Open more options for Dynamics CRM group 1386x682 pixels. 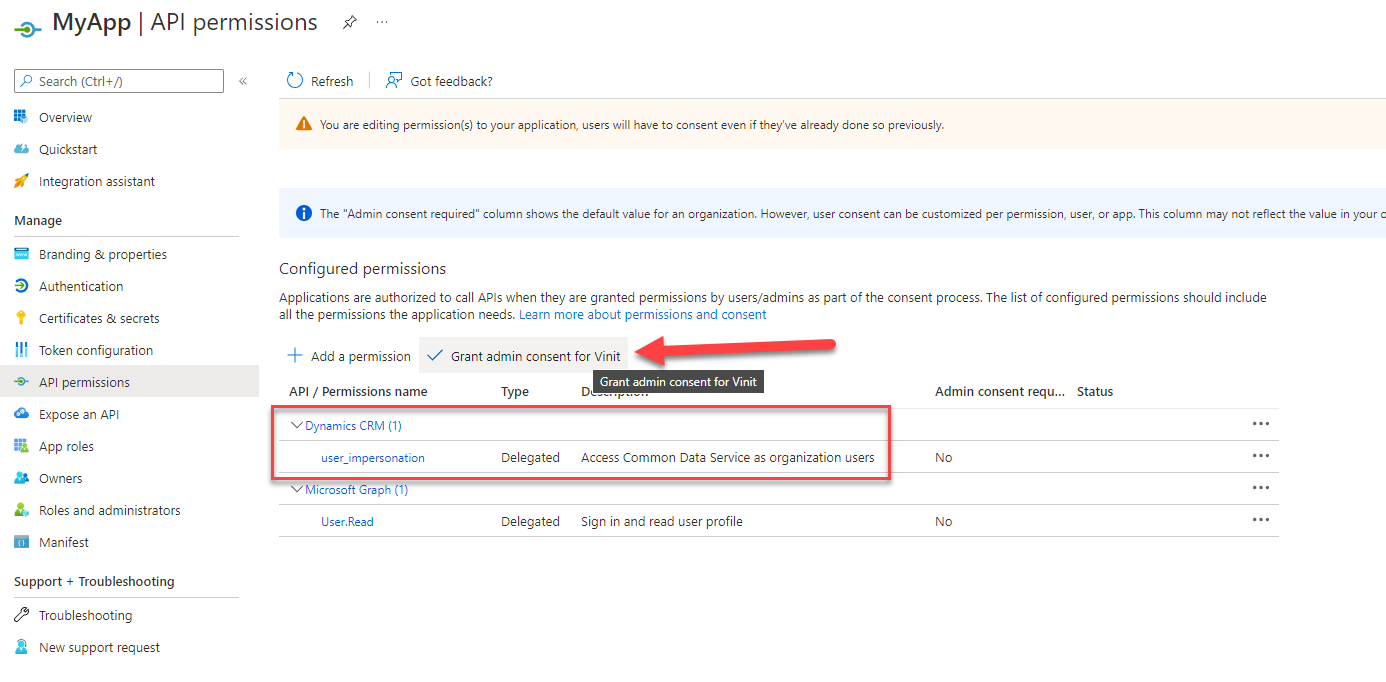[x=1261, y=424]
